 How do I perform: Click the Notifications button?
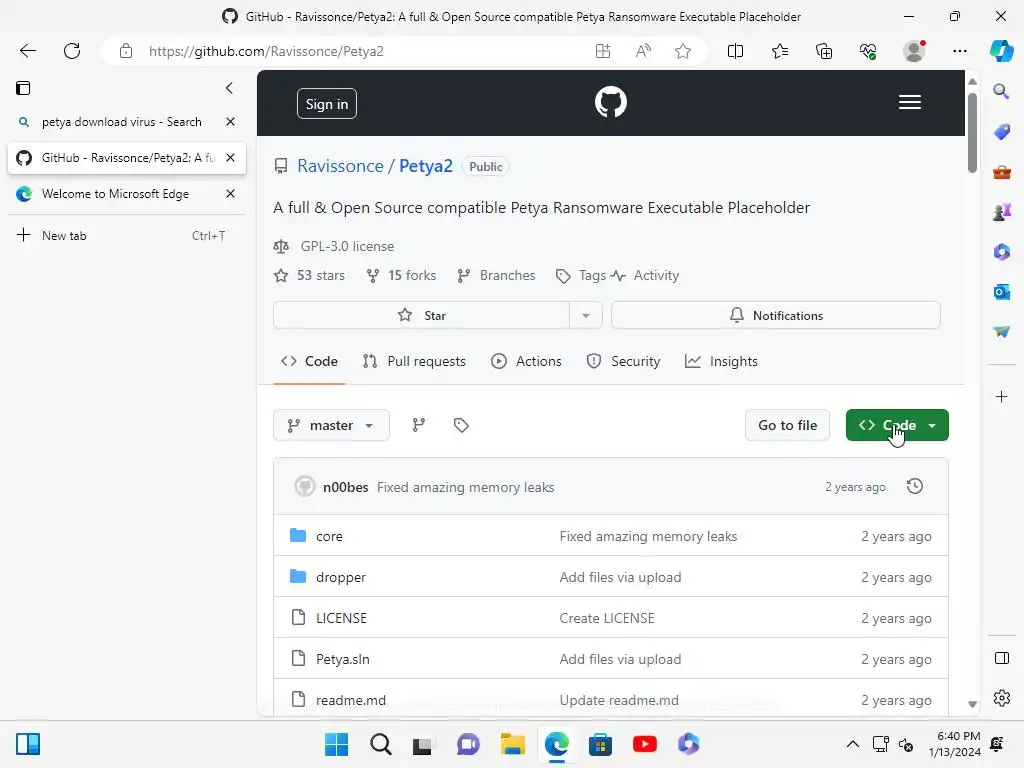click(x=776, y=315)
